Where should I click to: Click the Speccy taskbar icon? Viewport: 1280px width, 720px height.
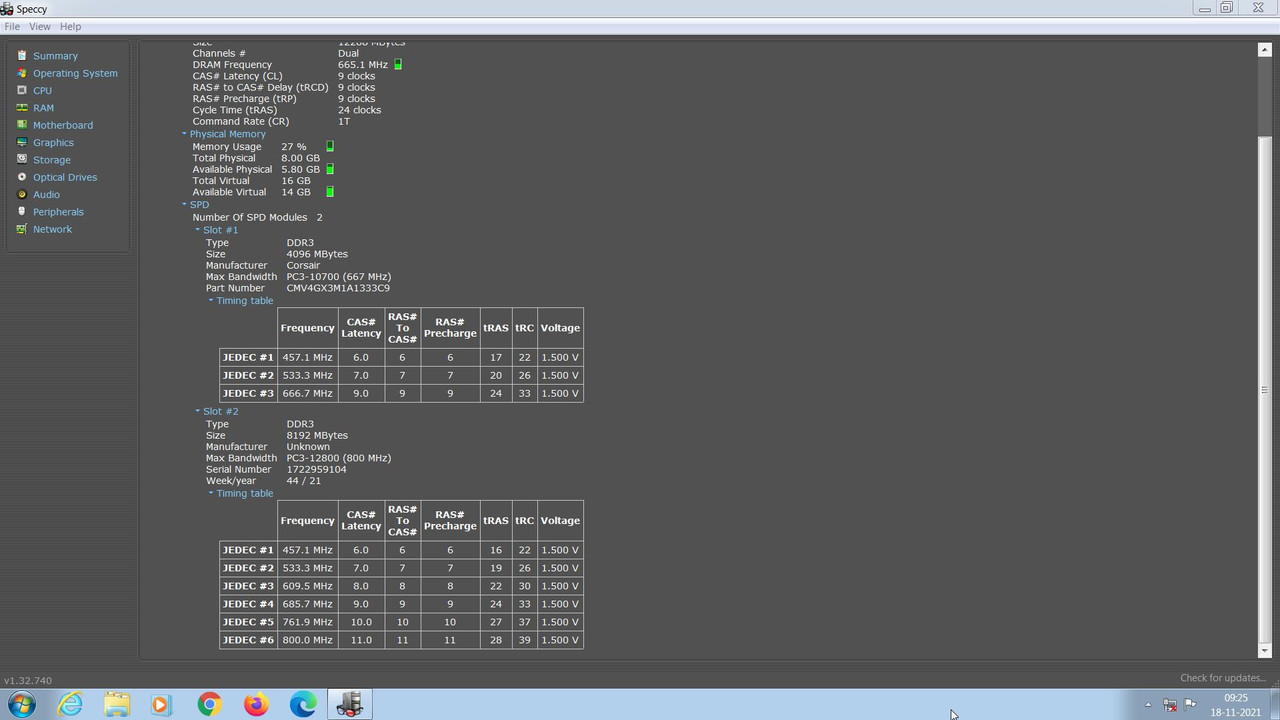pos(349,704)
